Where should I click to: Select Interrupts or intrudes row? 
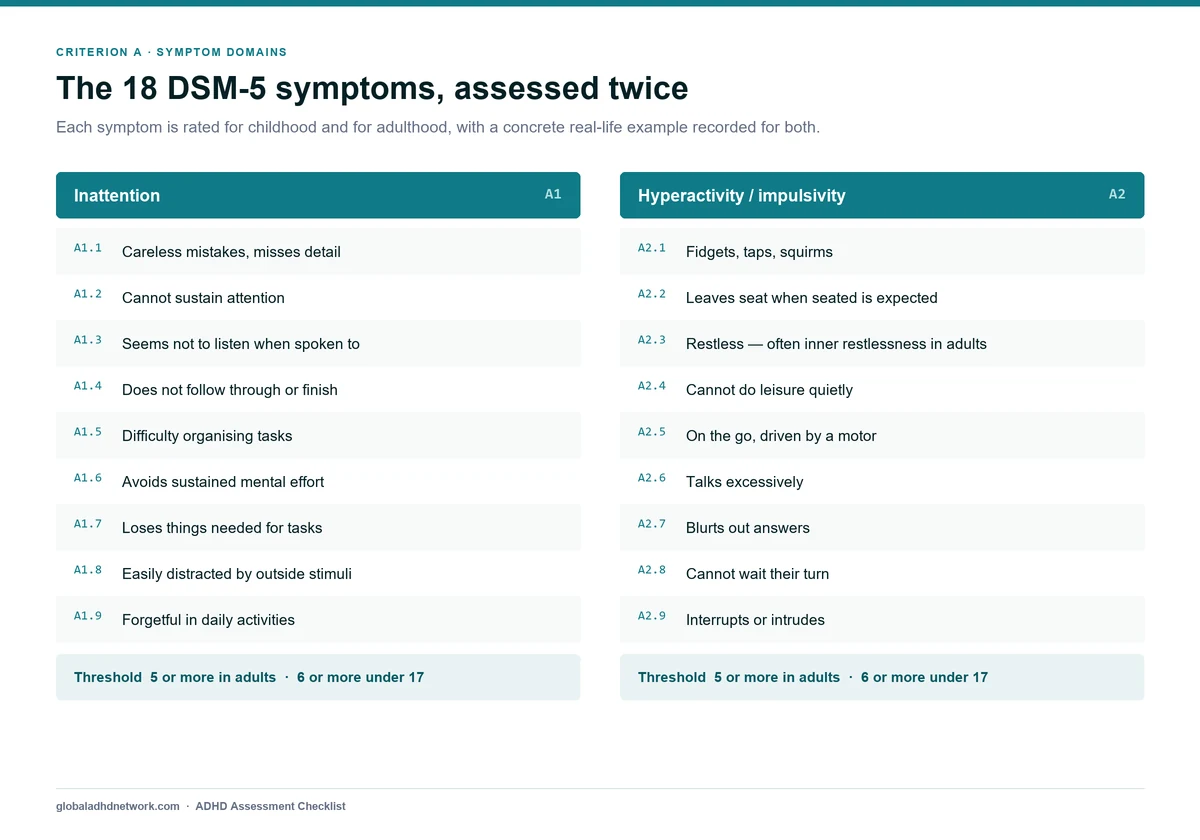882,619
